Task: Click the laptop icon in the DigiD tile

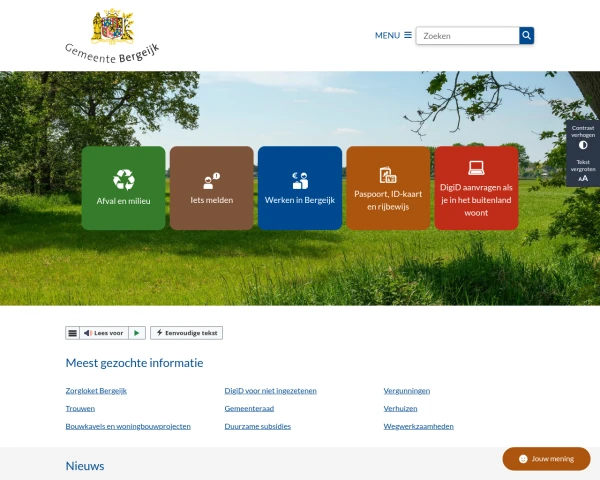Action: point(476,168)
